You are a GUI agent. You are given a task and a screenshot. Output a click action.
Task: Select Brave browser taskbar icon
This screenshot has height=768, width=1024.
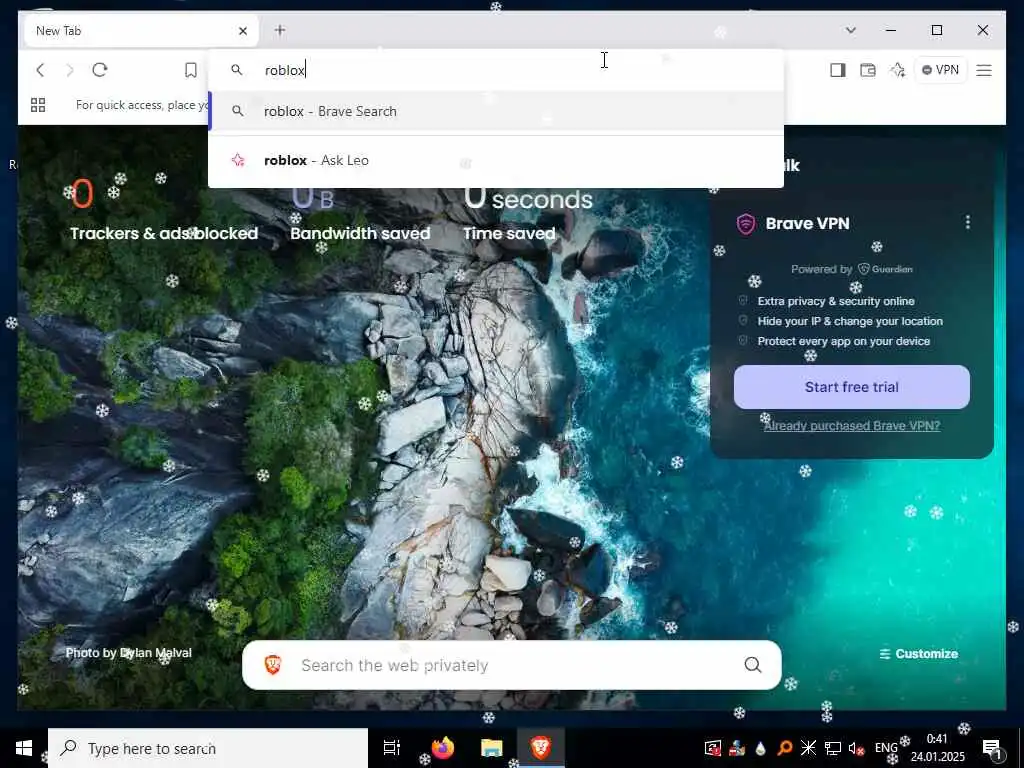(x=541, y=748)
